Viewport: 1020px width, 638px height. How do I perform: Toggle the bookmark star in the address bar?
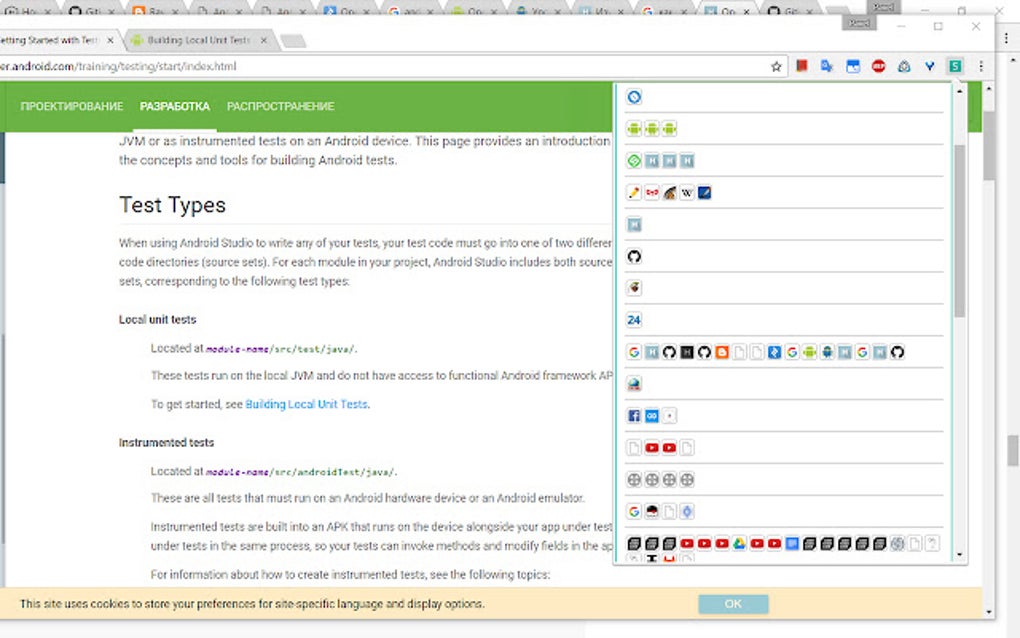pyautogui.click(x=776, y=66)
